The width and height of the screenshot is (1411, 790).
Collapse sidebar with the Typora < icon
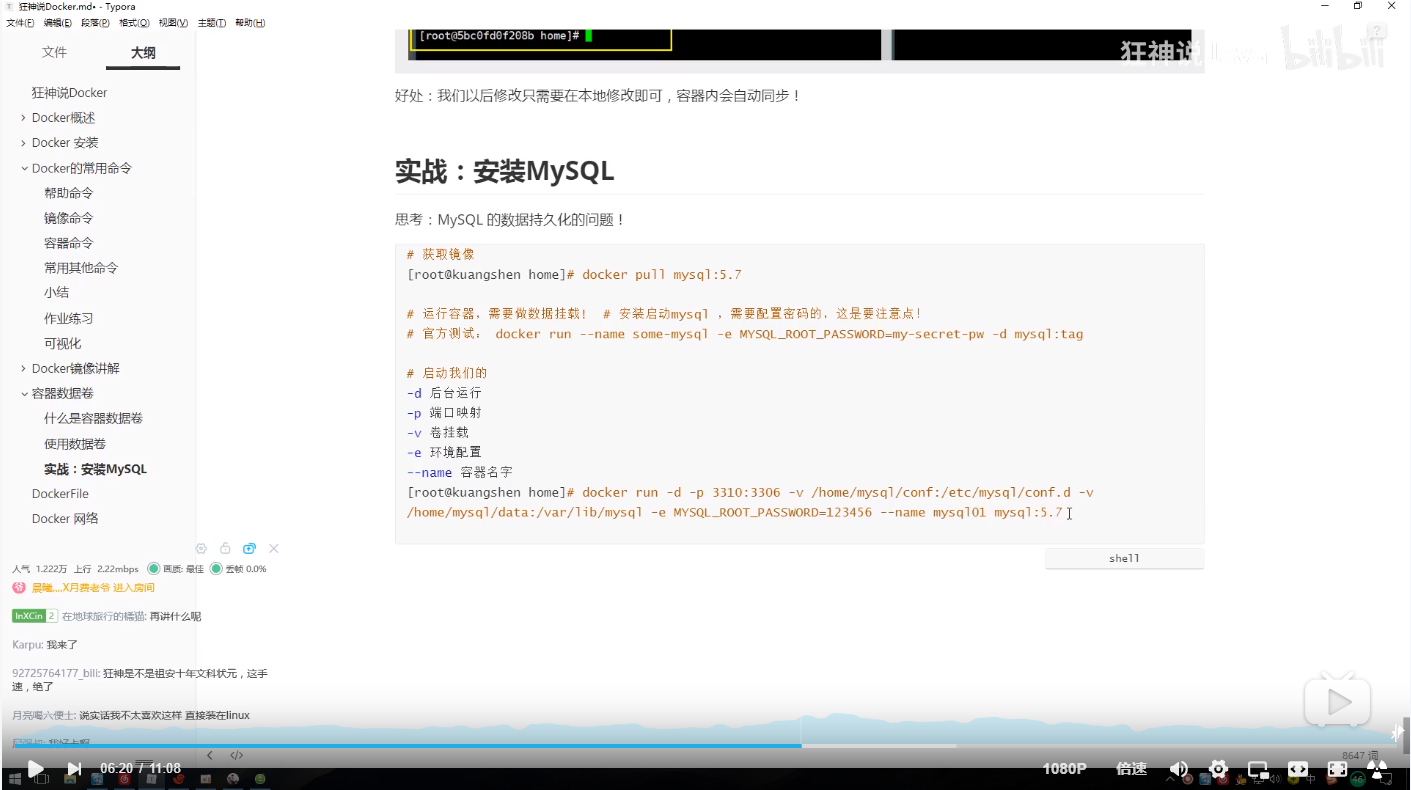210,755
